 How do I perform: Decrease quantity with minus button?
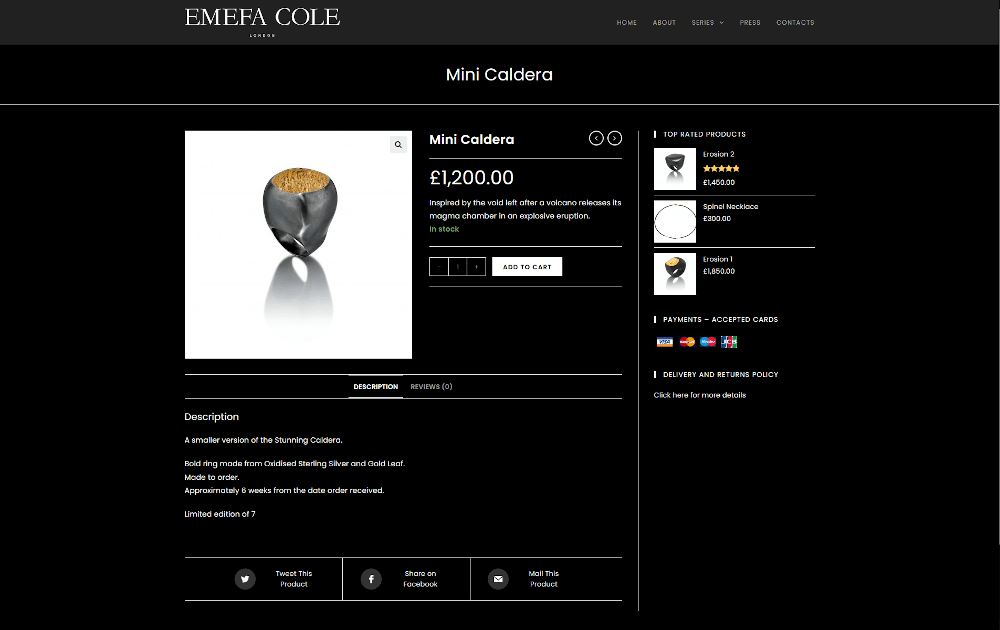coord(439,267)
